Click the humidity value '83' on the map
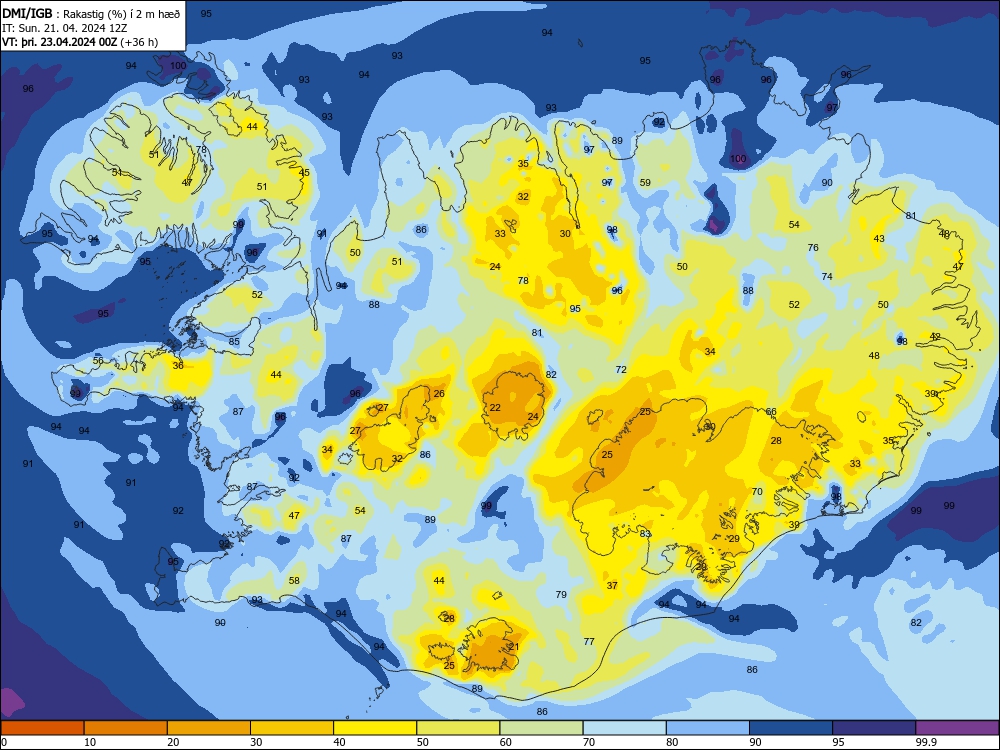This screenshot has width=1000, height=750. point(645,534)
